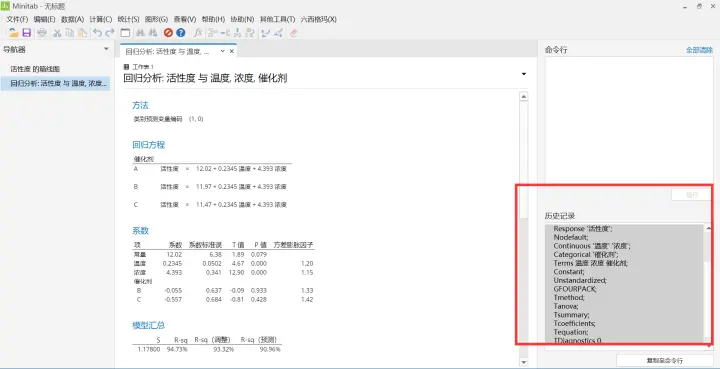The width and height of the screenshot is (720, 369).
Task: Click the output pane scroll-up arrow
Action: tap(523, 96)
